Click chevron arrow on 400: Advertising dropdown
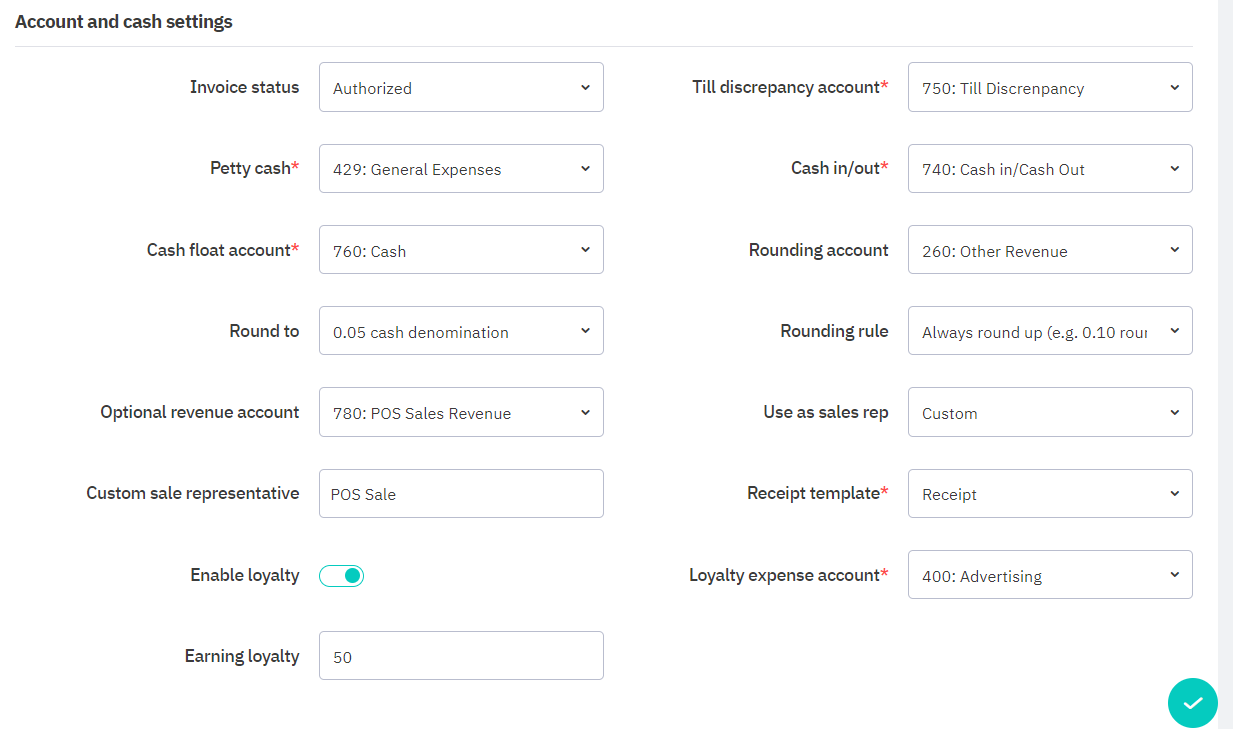The image size is (1233, 729). (1174, 575)
